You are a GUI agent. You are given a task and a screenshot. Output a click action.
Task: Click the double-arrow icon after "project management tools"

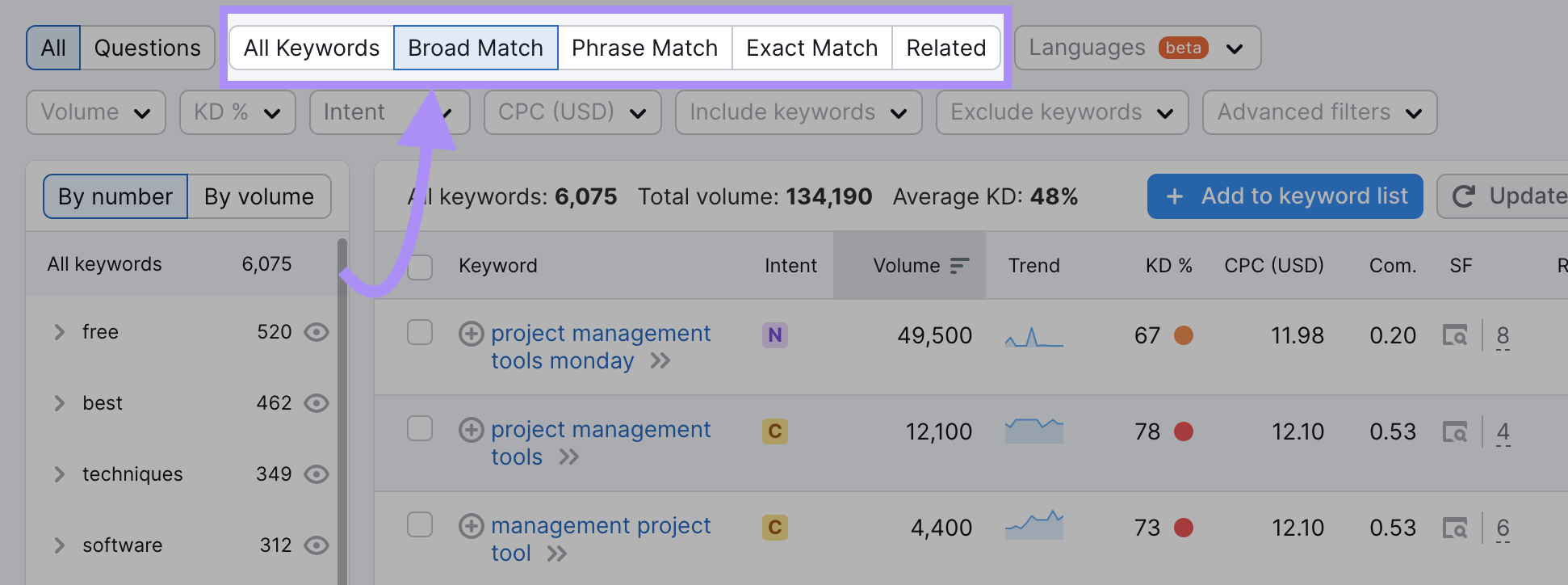[x=568, y=457]
